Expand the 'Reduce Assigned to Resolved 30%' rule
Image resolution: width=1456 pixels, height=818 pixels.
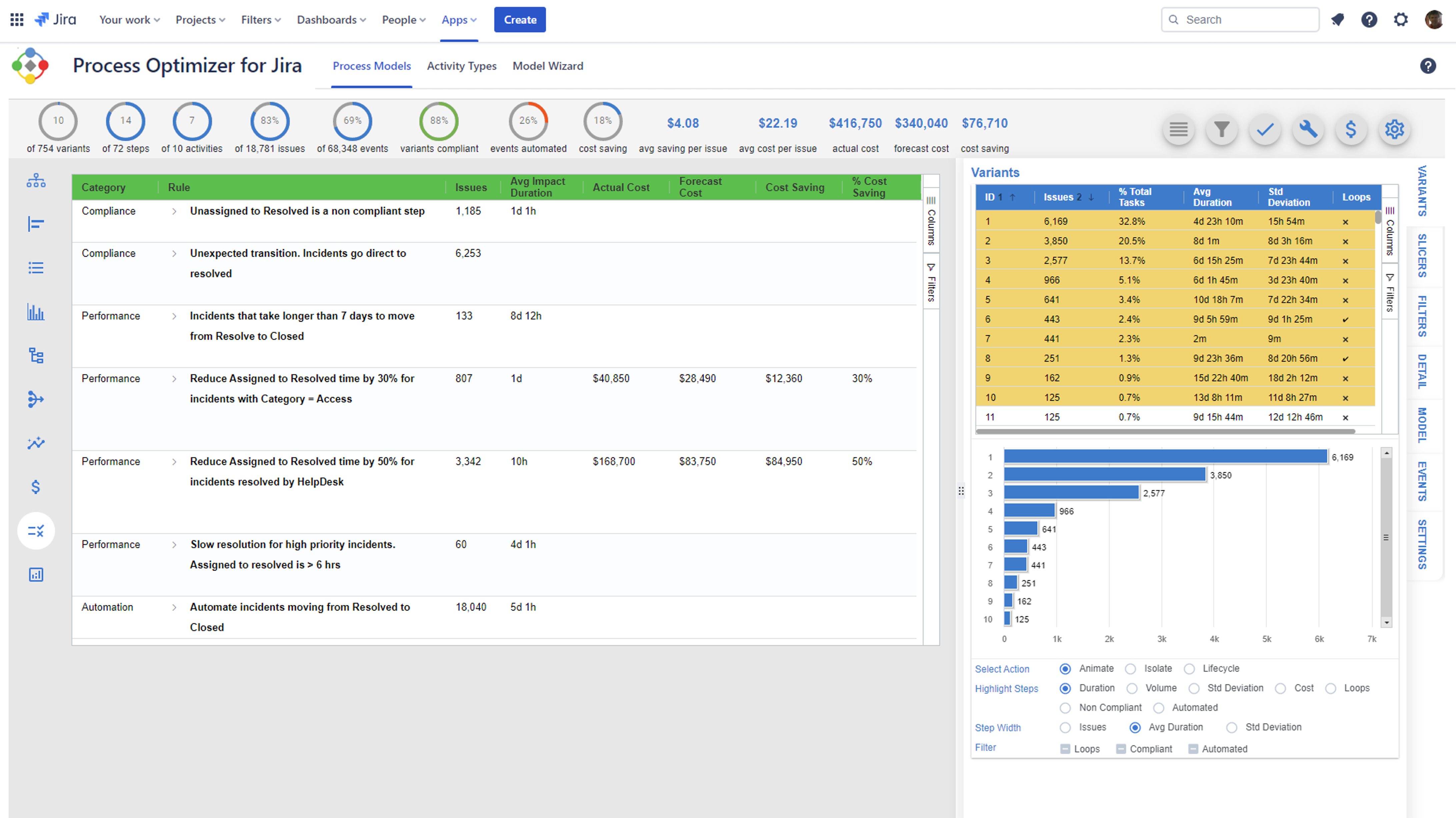click(x=174, y=379)
